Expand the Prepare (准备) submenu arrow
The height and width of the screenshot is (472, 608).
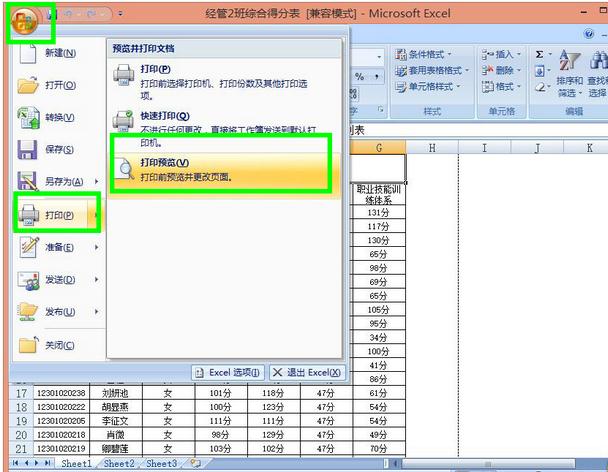97,247
